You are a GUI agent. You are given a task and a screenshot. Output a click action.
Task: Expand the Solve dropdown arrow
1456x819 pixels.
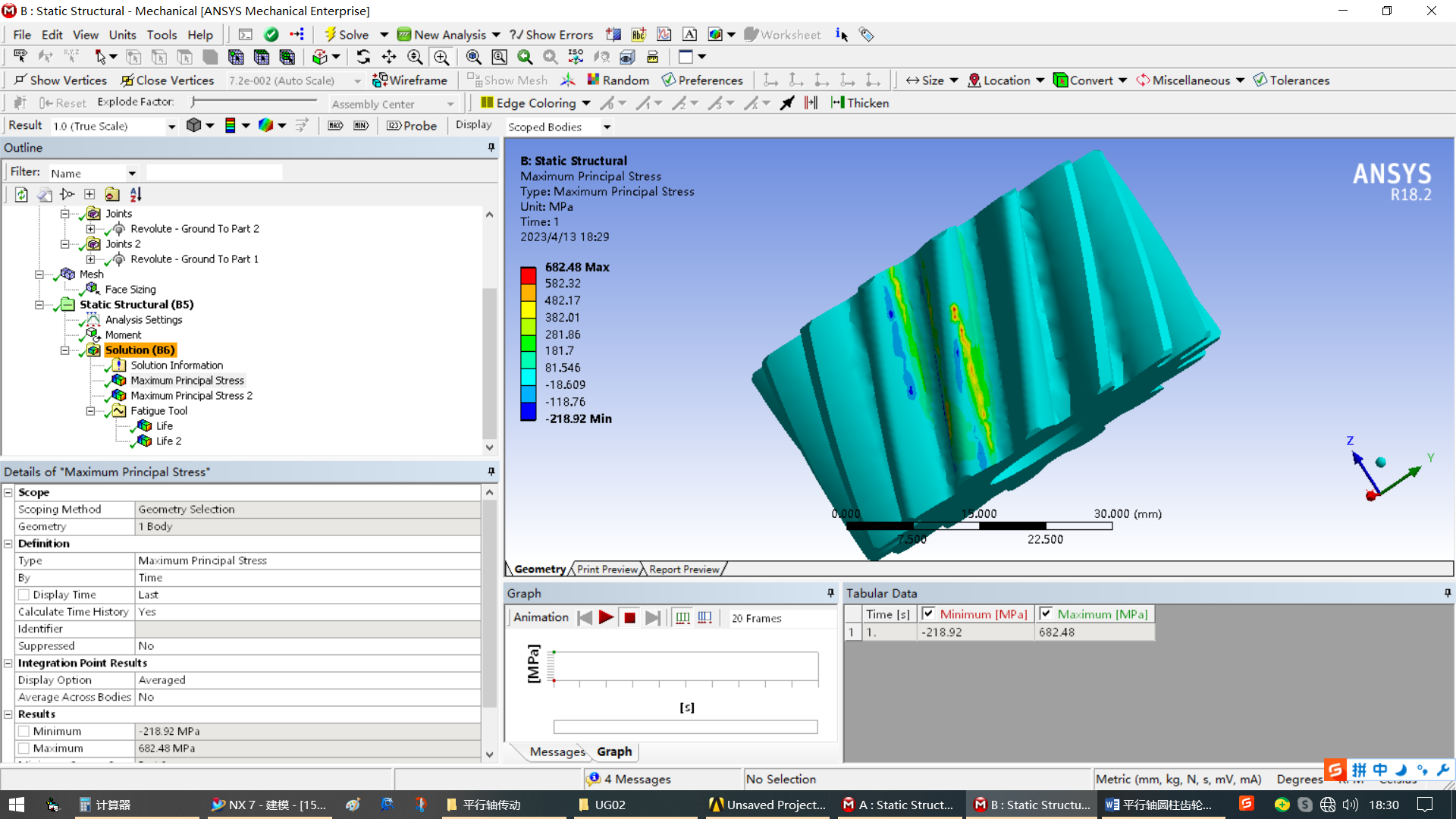click(384, 35)
